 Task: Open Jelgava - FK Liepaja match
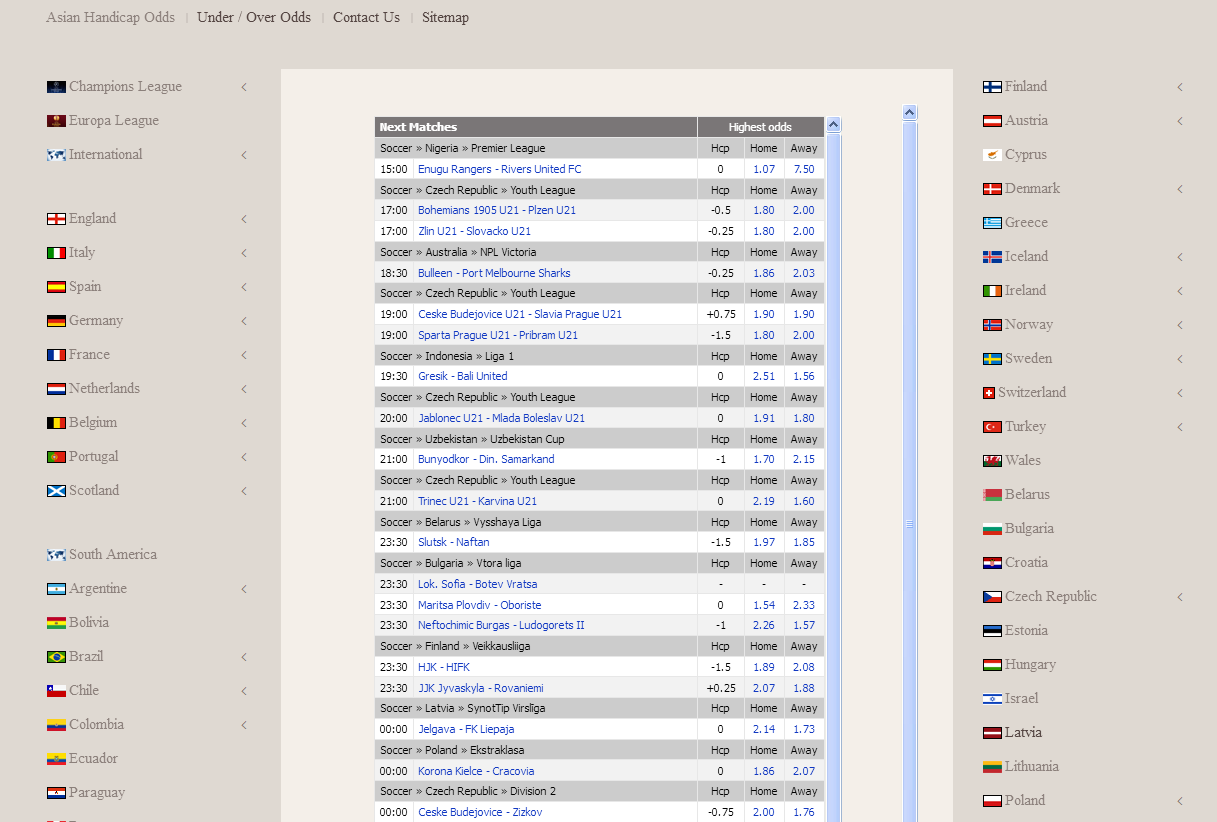(466, 729)
